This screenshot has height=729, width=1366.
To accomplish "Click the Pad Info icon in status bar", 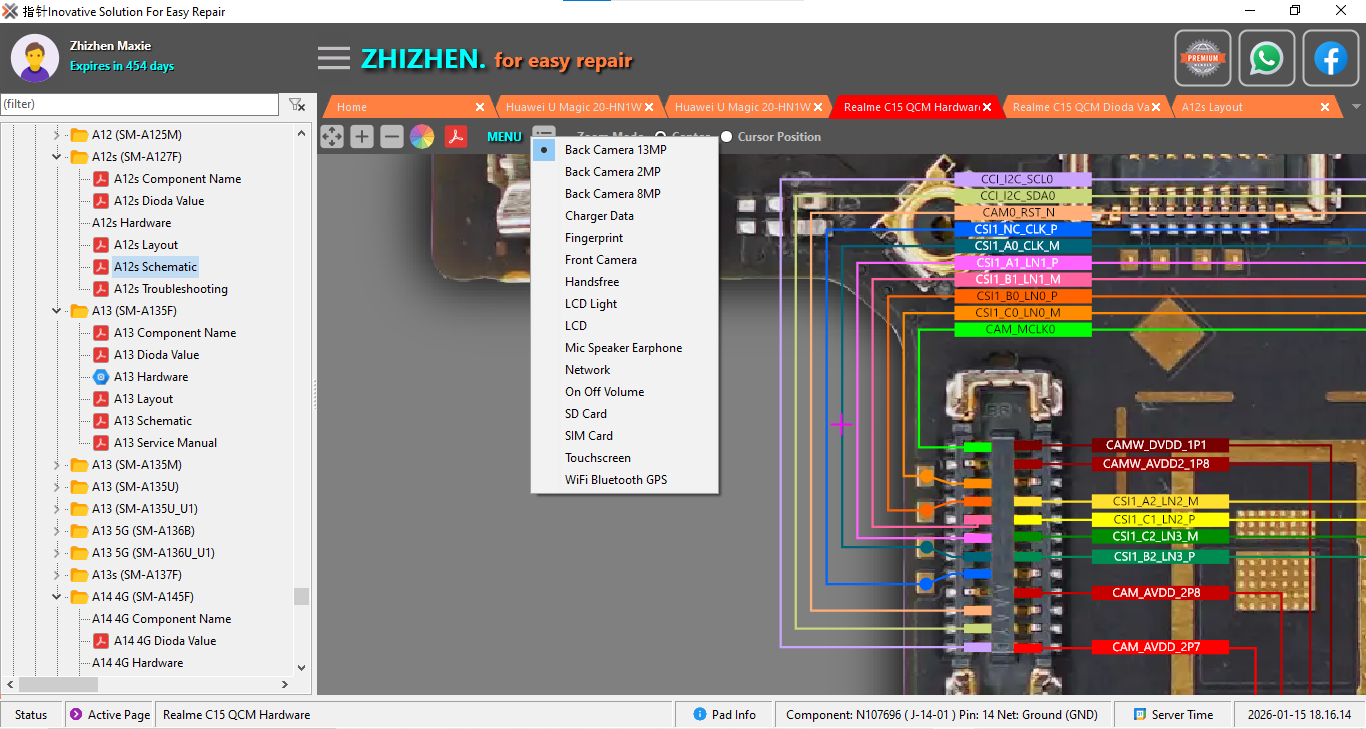I will click(x=700, y=714).
